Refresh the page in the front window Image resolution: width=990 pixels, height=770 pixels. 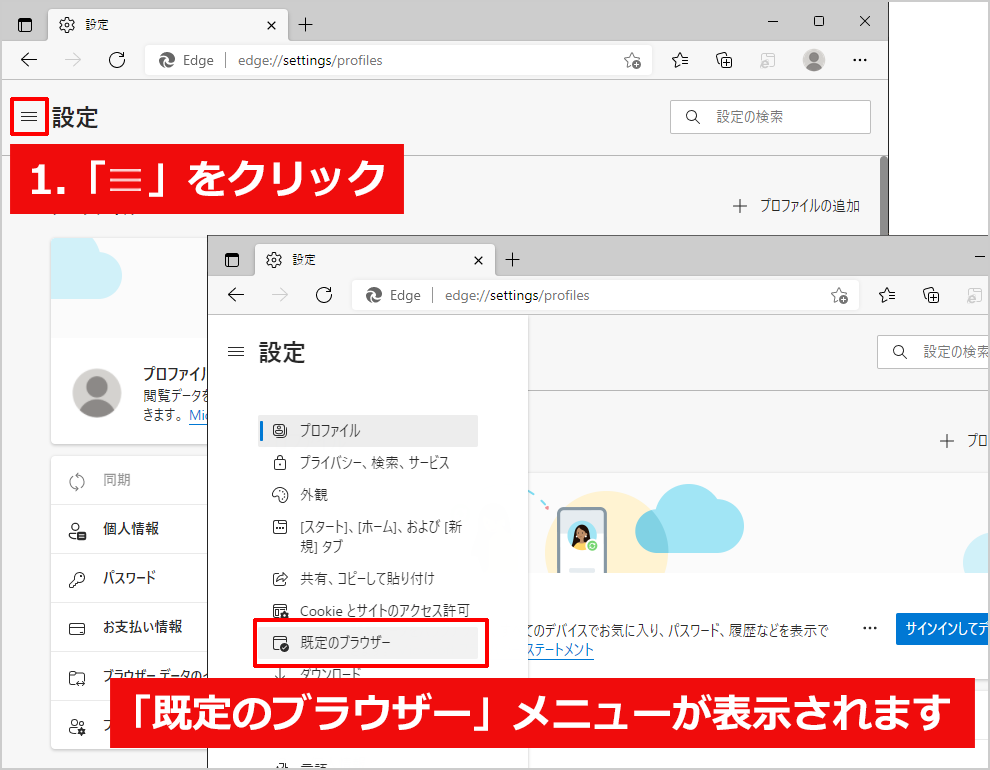[x=324, y=295]
